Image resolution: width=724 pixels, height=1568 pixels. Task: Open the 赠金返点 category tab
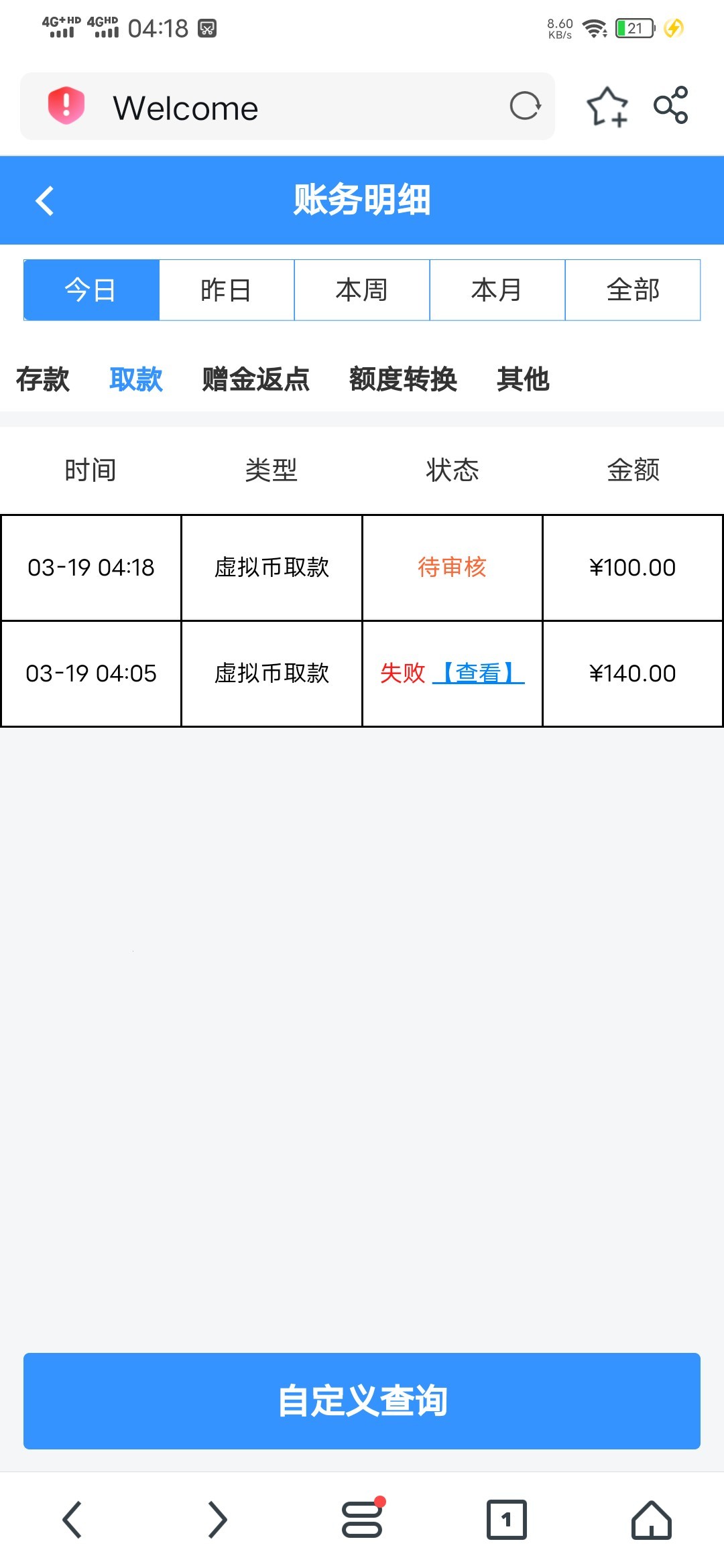(x=256, y=379)
